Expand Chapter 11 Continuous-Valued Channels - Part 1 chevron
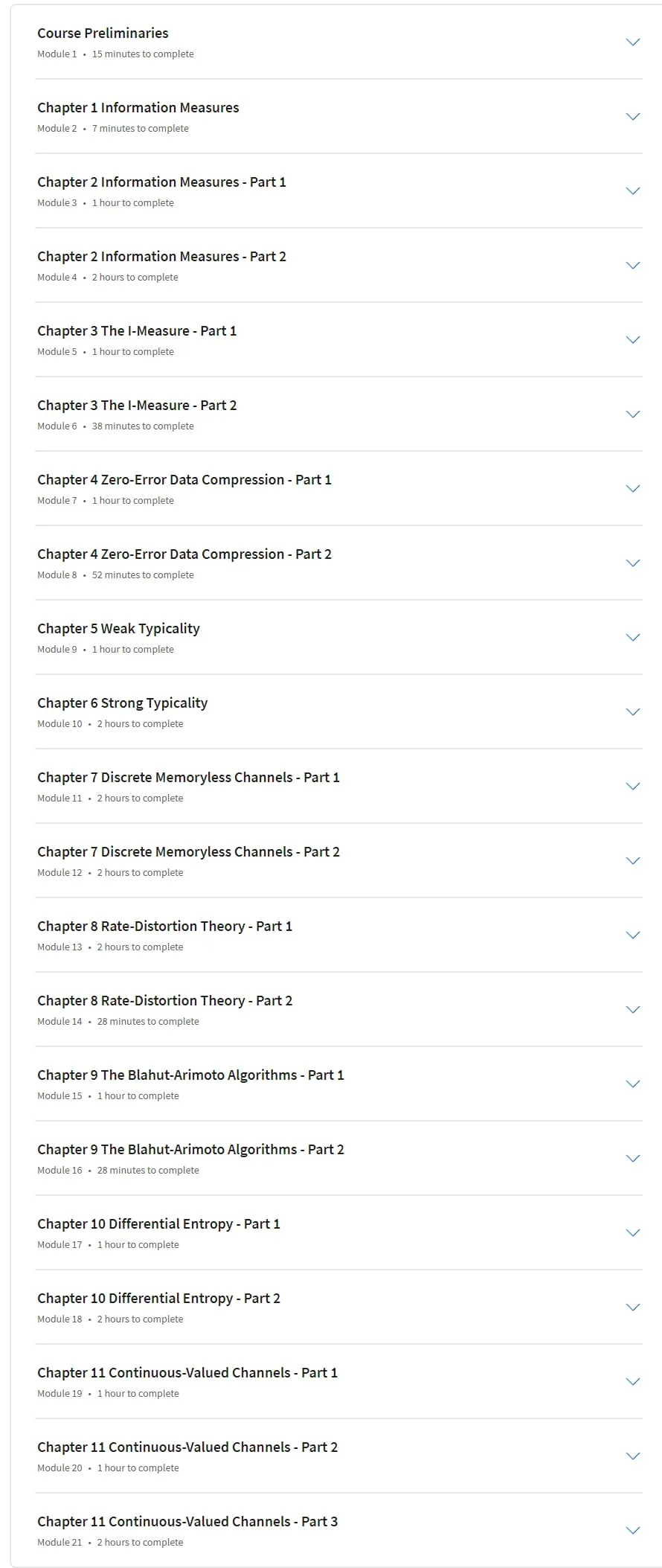This screenshot has width=662, height=1568. click(x=633, y=1382)
